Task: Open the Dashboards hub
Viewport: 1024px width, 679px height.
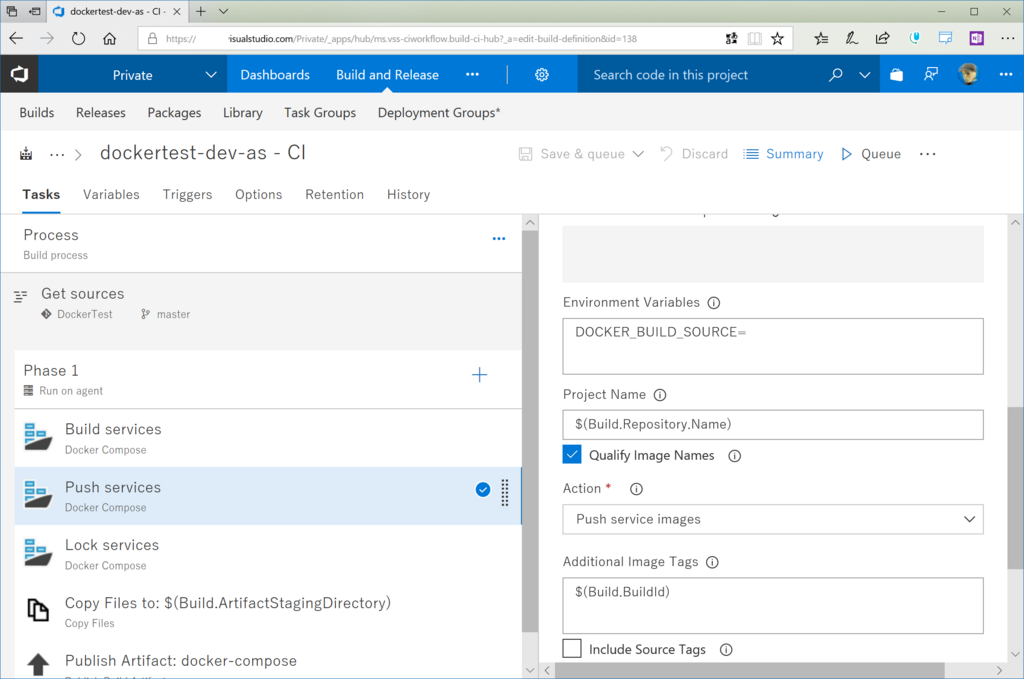Action: (x=275, y=74)
